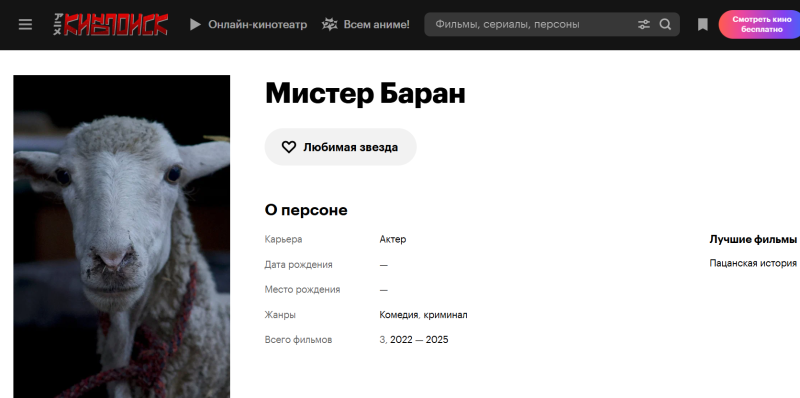Open the bookmarks icon in header
Image resolution: width=800 pixels, height=398 pixels.
[x=703, y=24]
